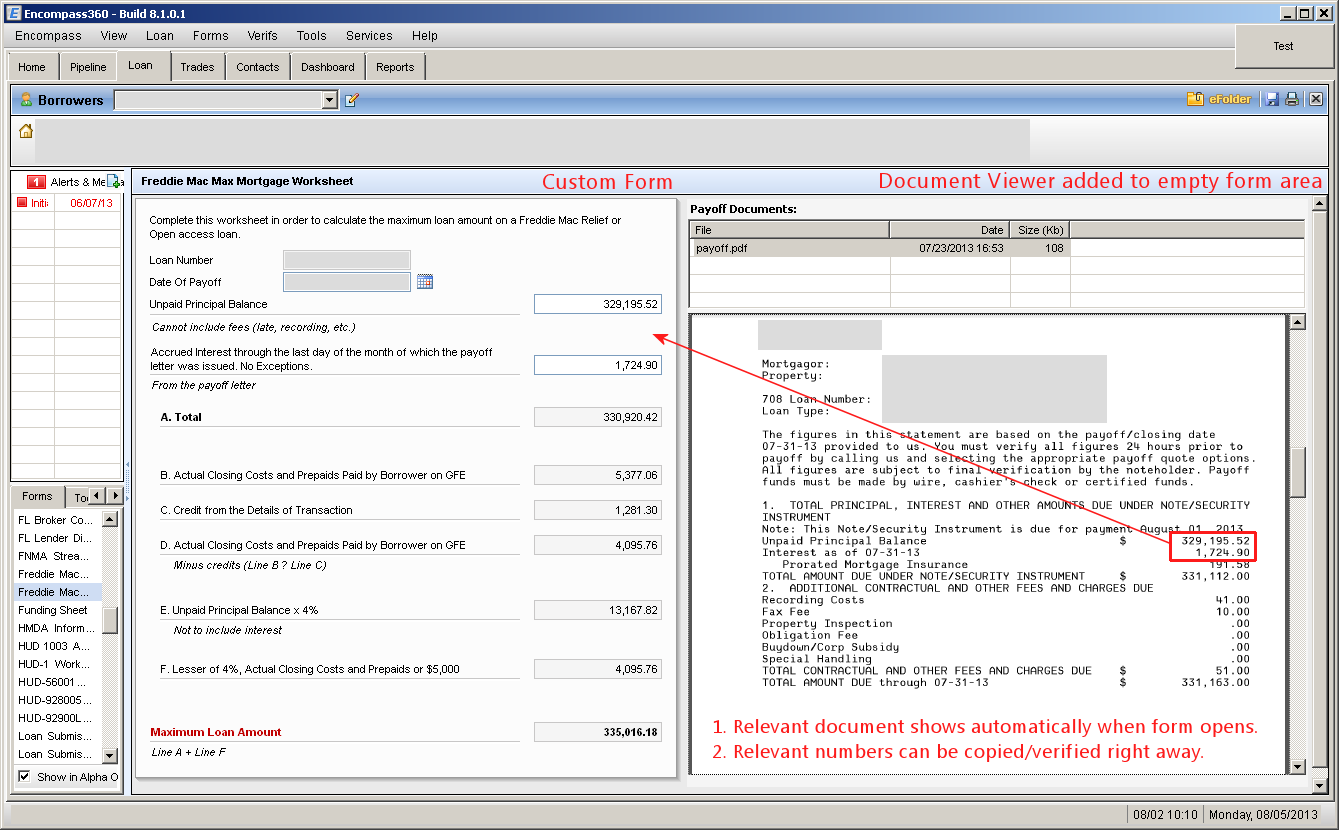Screen dimensions: 1339x830
Task: Click the A. Total value 330,920.42
Action: click(598, 417)
